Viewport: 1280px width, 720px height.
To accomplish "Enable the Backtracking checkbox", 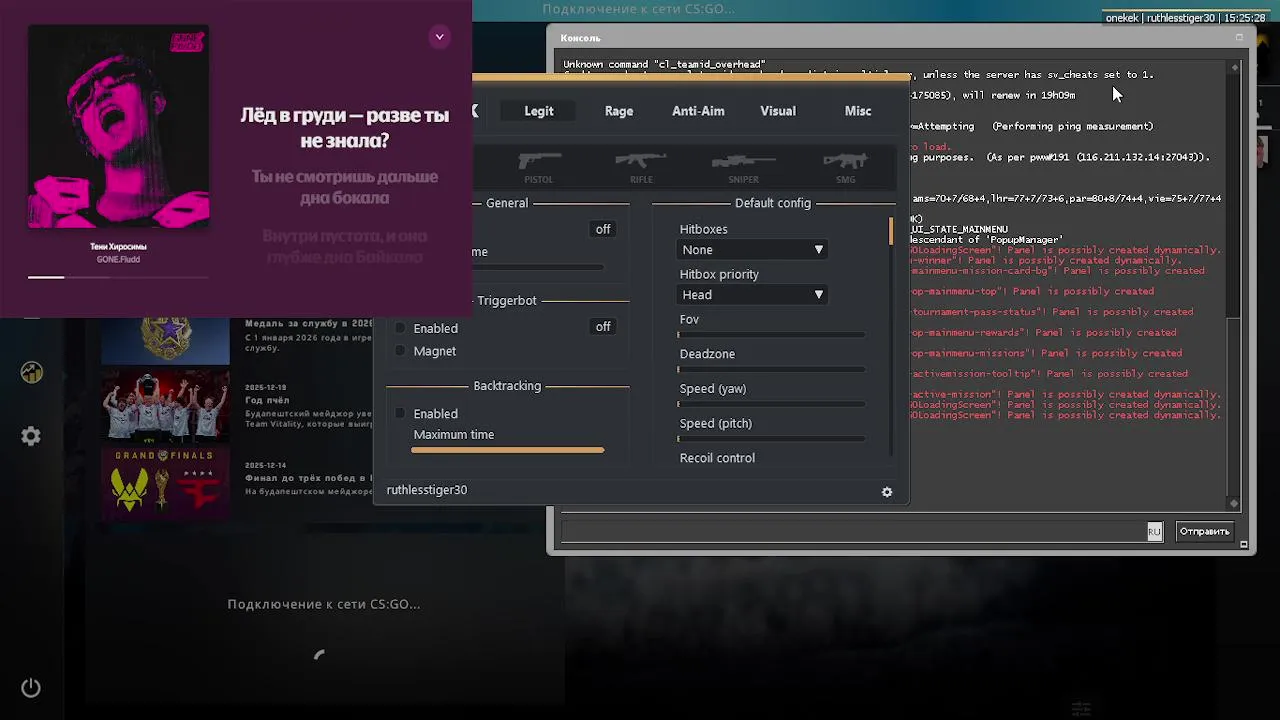I will tap(400, 414).
